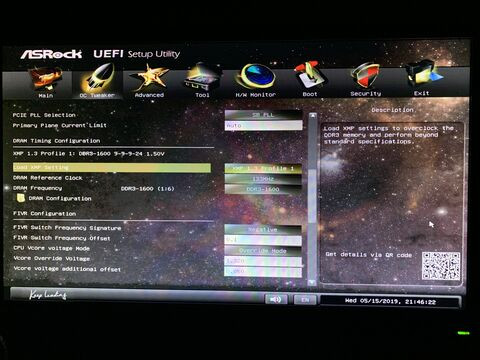
Task: Open the H/W Monitor radar icon
Action: pos(256,77)
